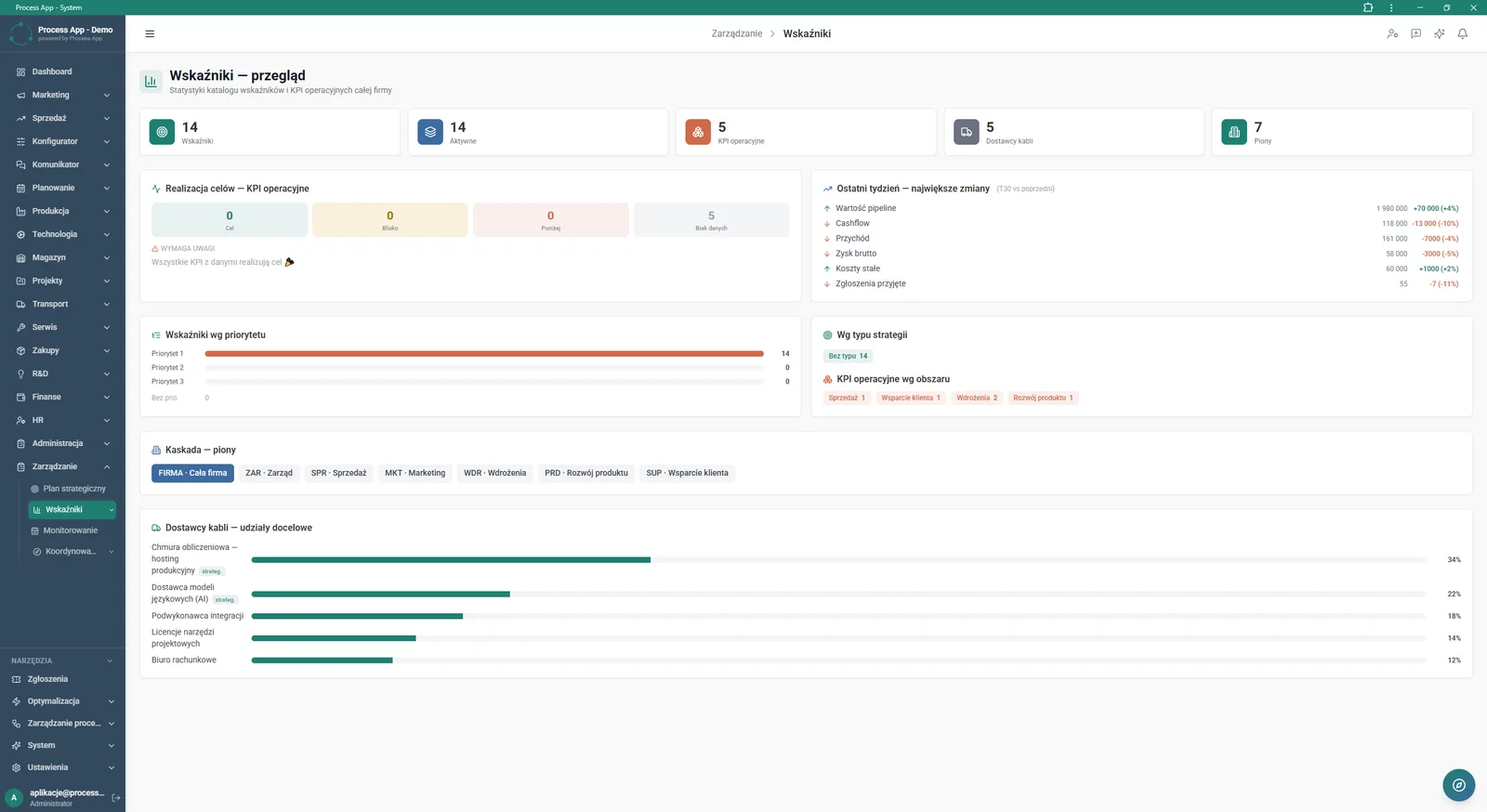The image size is (1487, 812).
Task: Click the Poniżej status box
Action: [x=550, y=220]
